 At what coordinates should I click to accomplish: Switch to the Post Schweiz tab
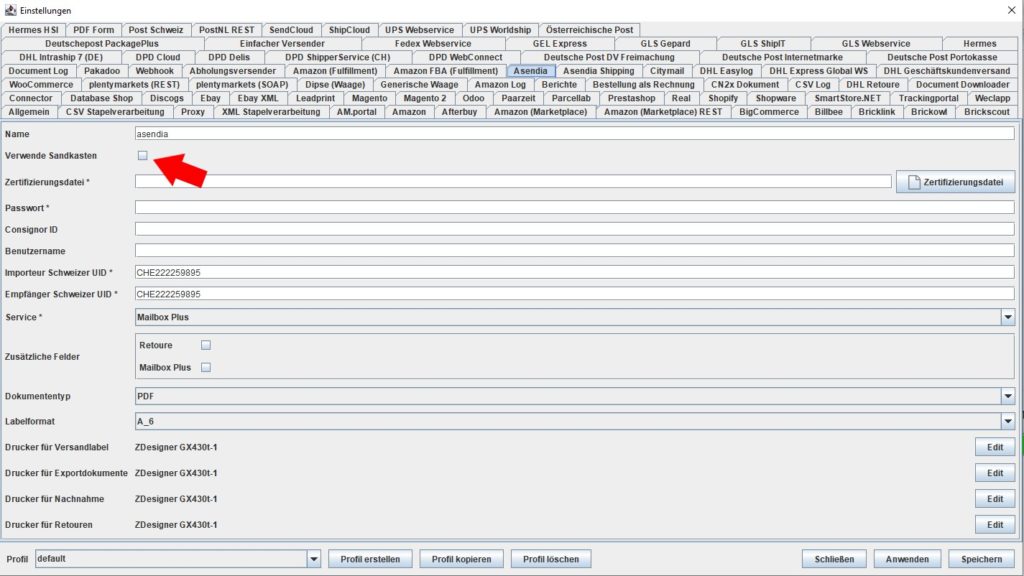tap(156, 30)
